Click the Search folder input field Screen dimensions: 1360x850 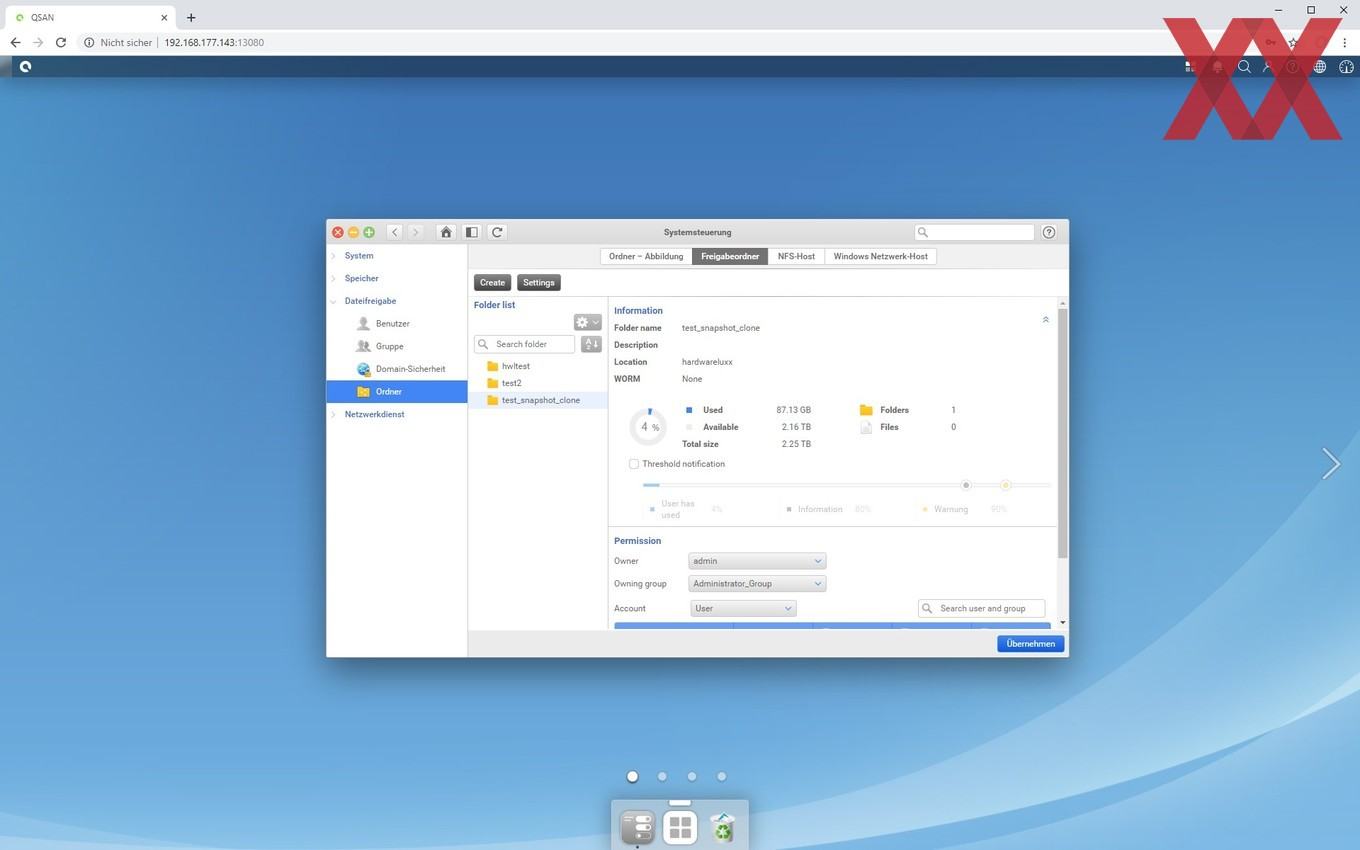click(x=525, y=344)
